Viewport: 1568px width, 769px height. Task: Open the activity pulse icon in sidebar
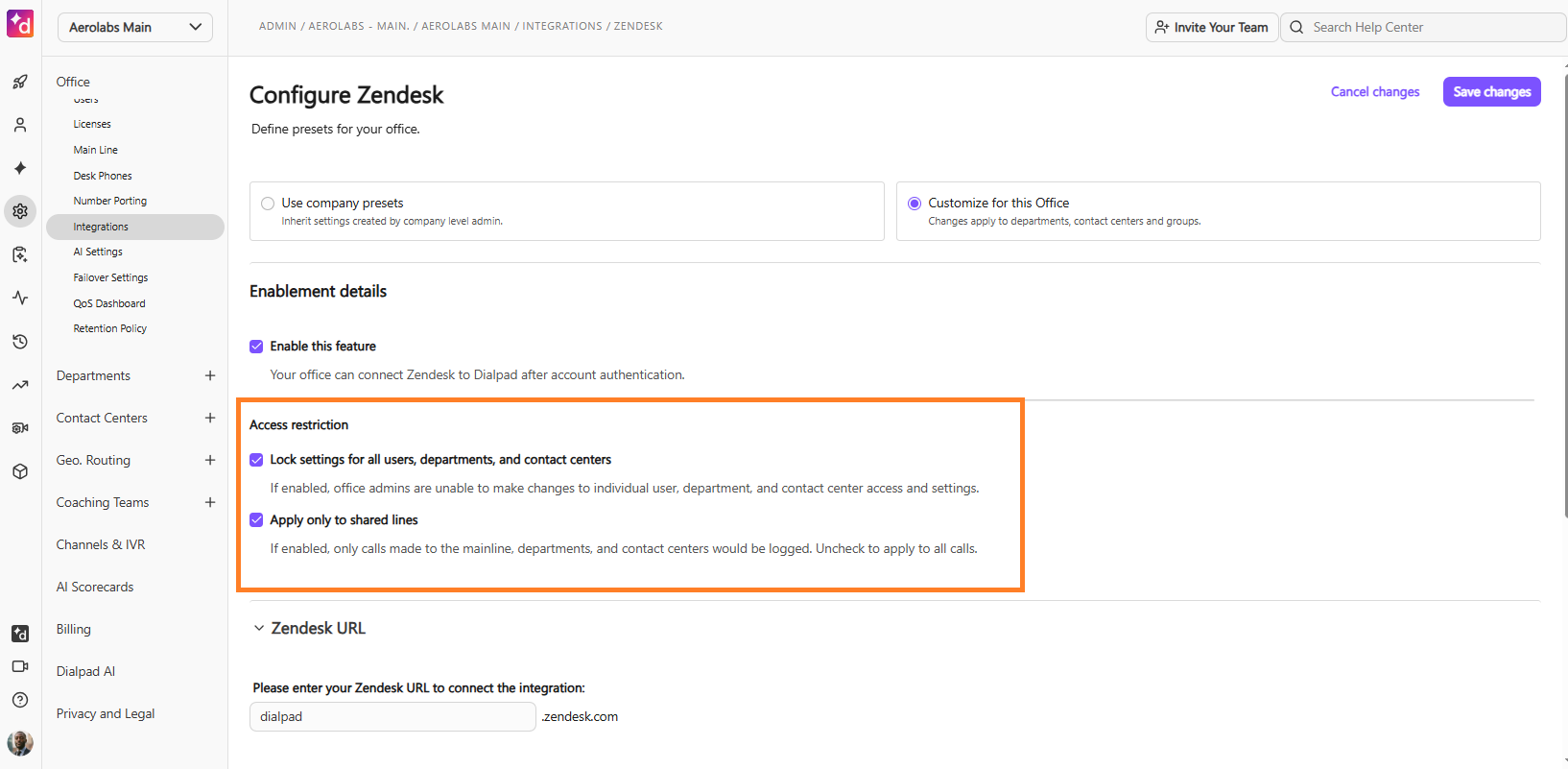20,298
